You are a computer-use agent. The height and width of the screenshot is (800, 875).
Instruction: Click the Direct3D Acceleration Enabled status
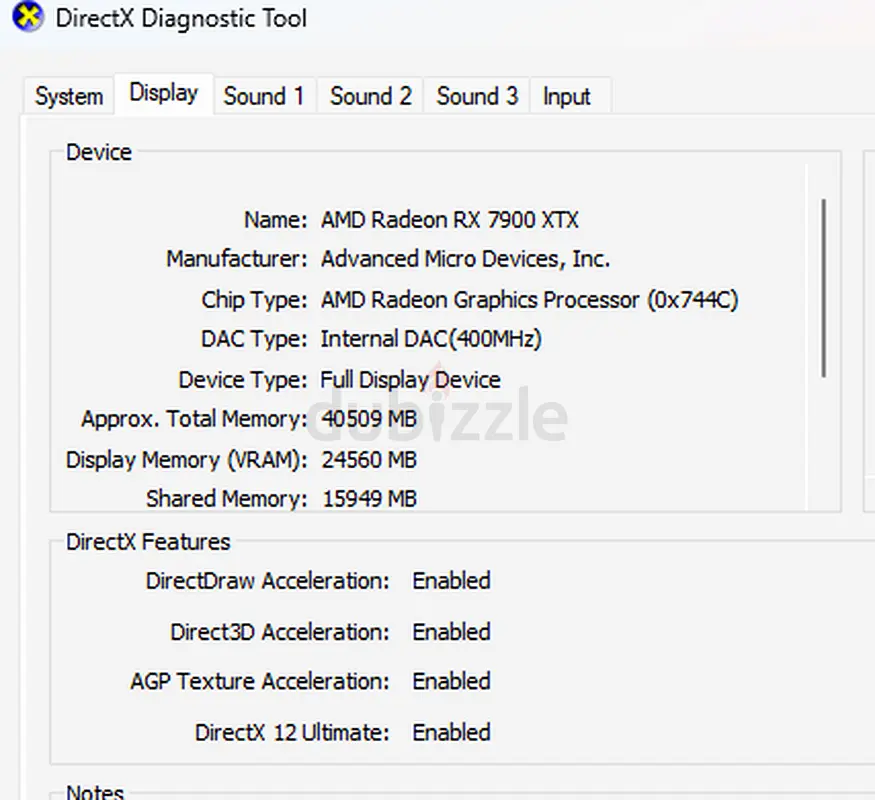coord(451,632)
